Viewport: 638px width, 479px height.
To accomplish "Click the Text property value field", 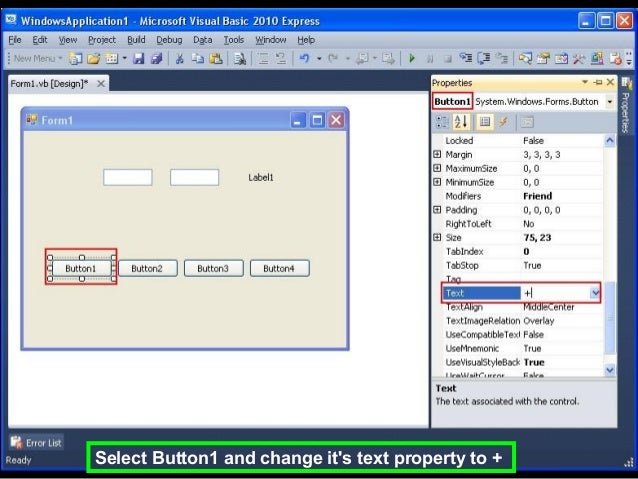I will pyautogui.click(x=555, y=293).
